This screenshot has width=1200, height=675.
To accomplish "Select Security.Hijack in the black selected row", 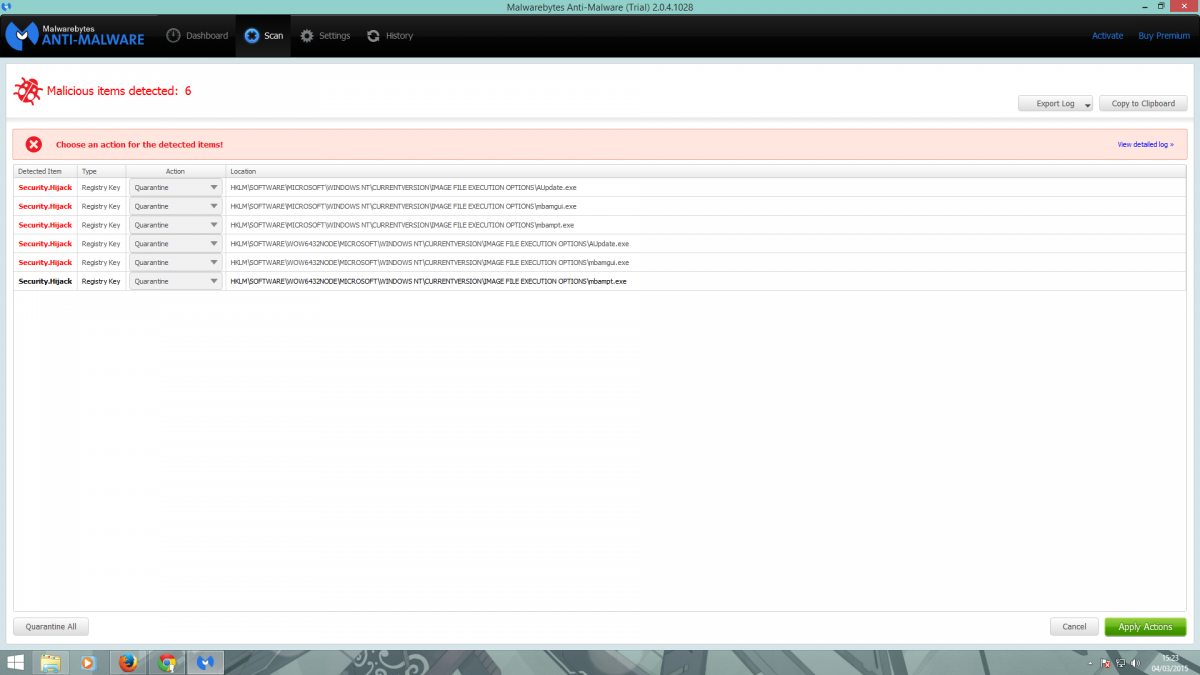I will [45, 282].
